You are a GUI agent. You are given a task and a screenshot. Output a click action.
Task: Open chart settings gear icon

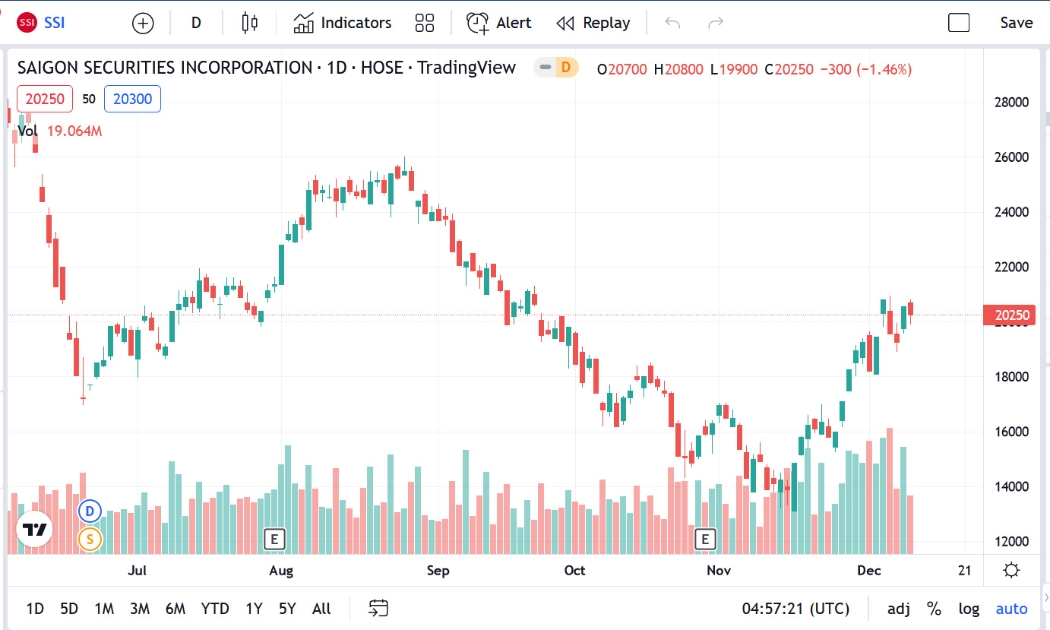(x=1011, y=570)
